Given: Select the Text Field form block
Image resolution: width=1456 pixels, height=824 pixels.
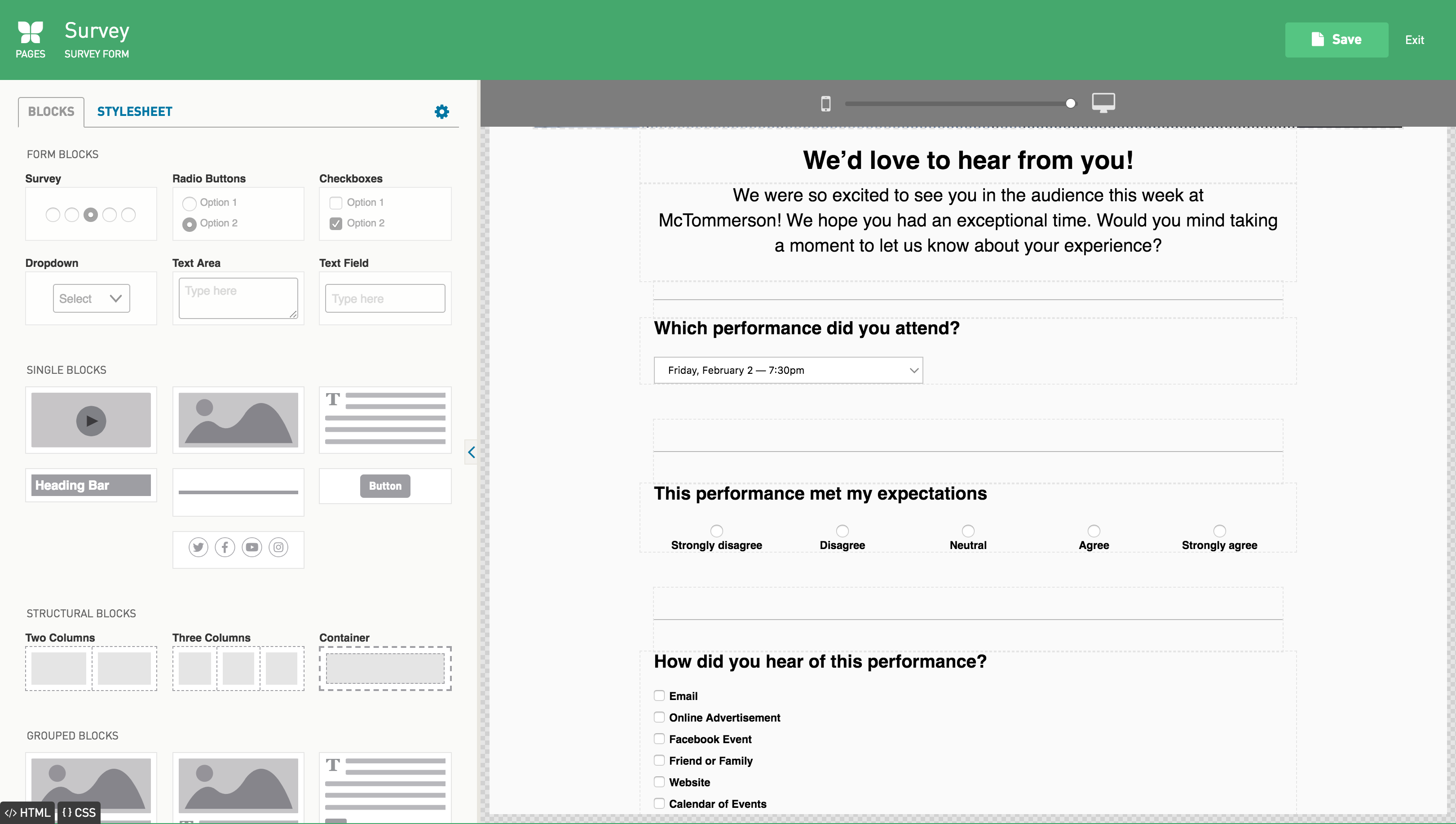Looking at the screenshot, I should (385, 298).
